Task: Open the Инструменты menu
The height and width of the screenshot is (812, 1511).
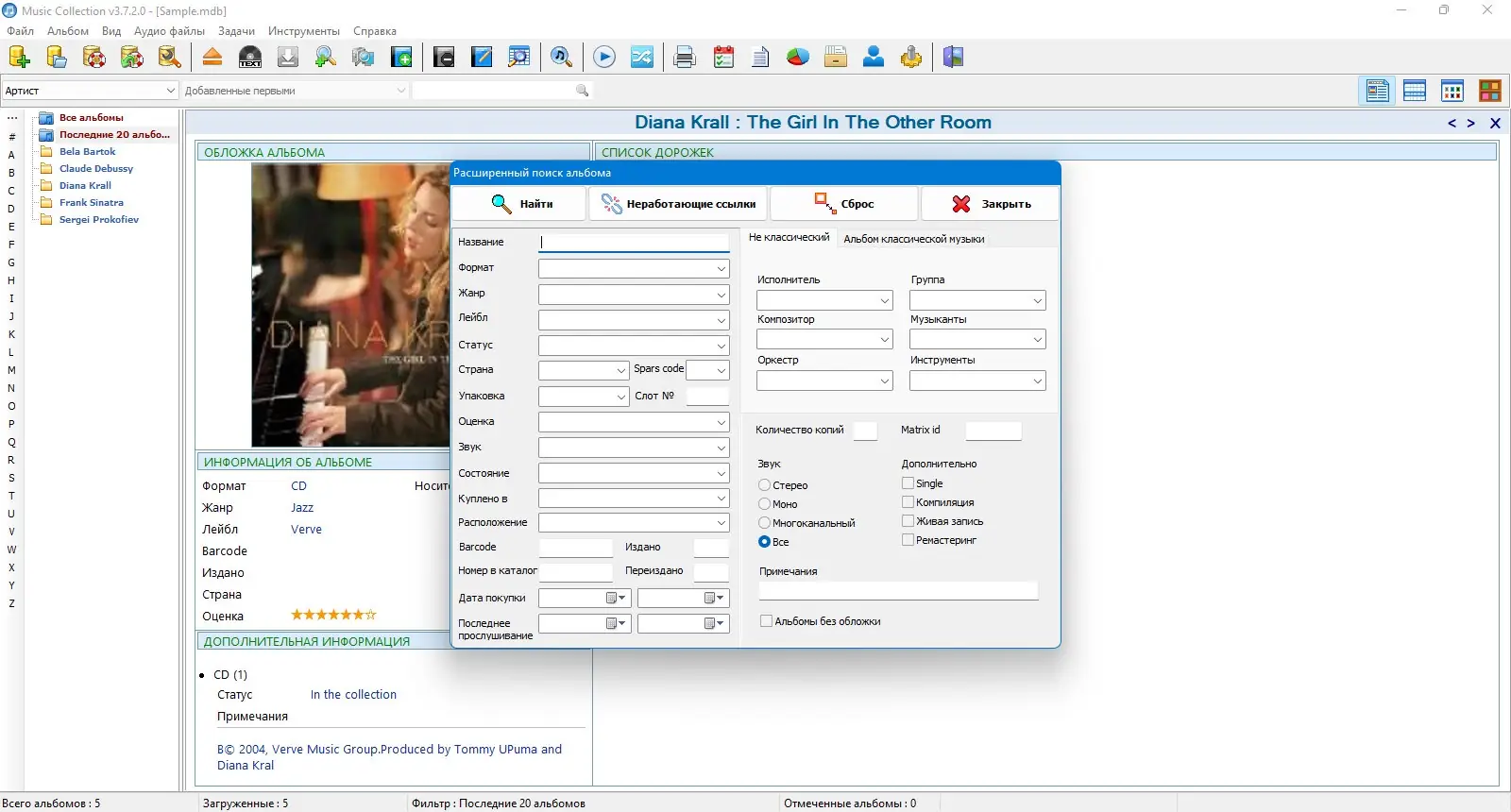Action: point(304,31)
